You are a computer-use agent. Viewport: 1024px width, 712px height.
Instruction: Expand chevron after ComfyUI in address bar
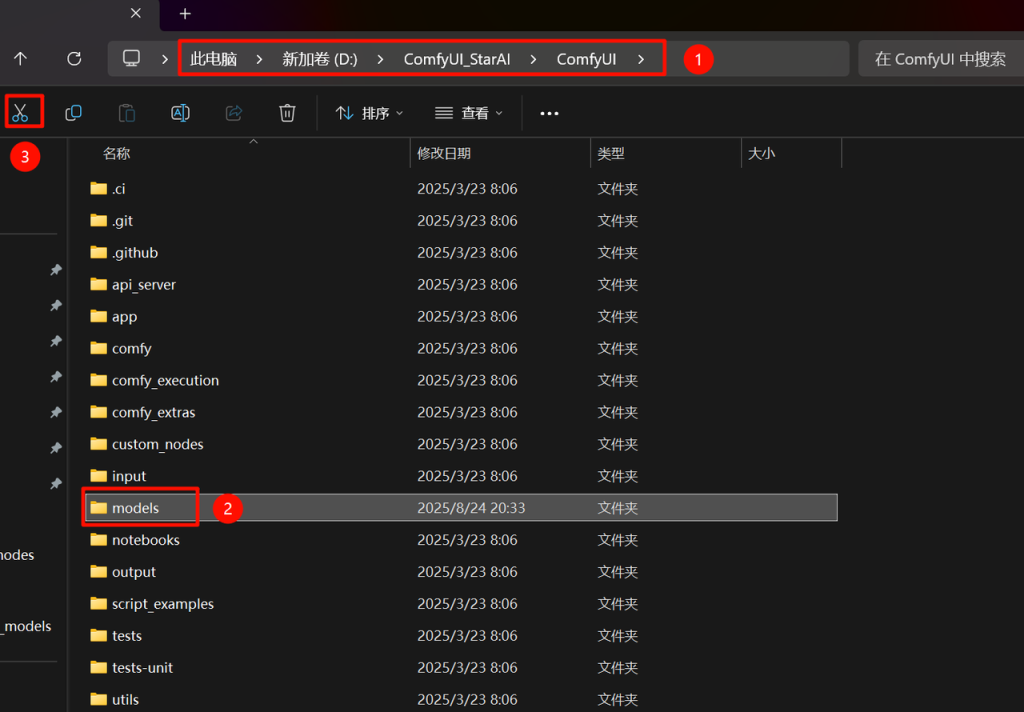[x=640, y=59]
